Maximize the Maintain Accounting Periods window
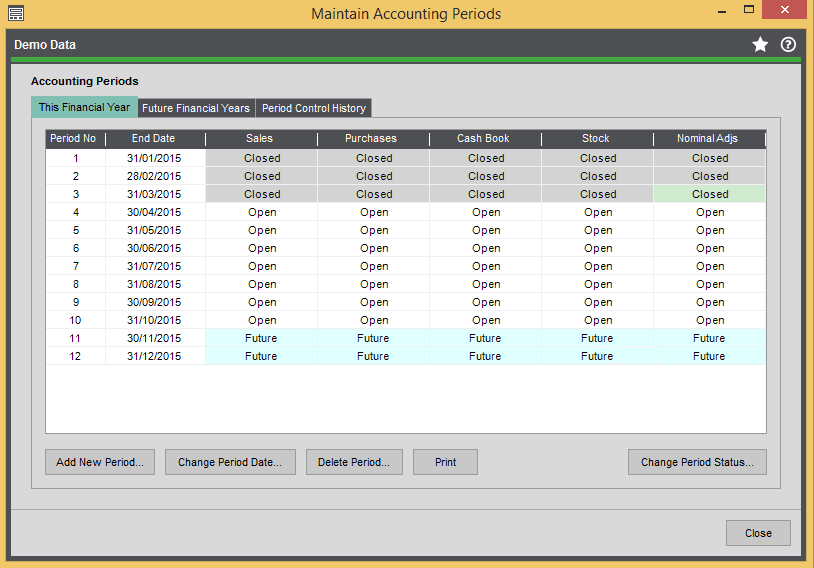Image resolution: width=814 pixels, height=568 pixels. click(x=749, y=9)
